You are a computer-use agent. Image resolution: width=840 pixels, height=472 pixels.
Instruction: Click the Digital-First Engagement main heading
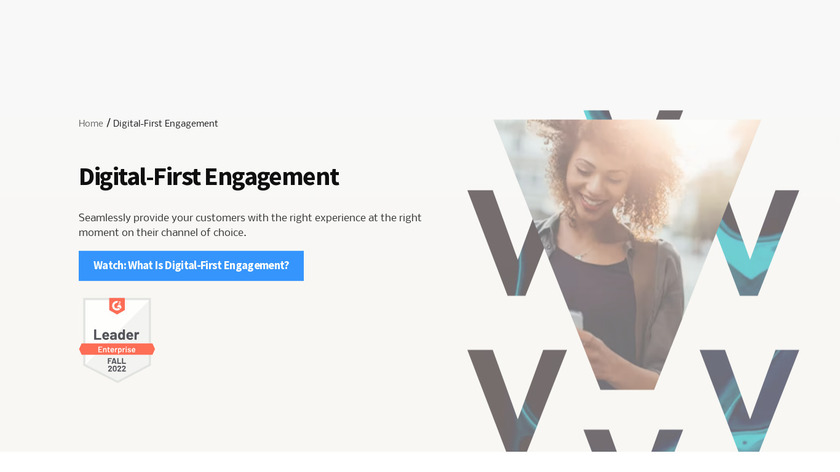[208, 177]
